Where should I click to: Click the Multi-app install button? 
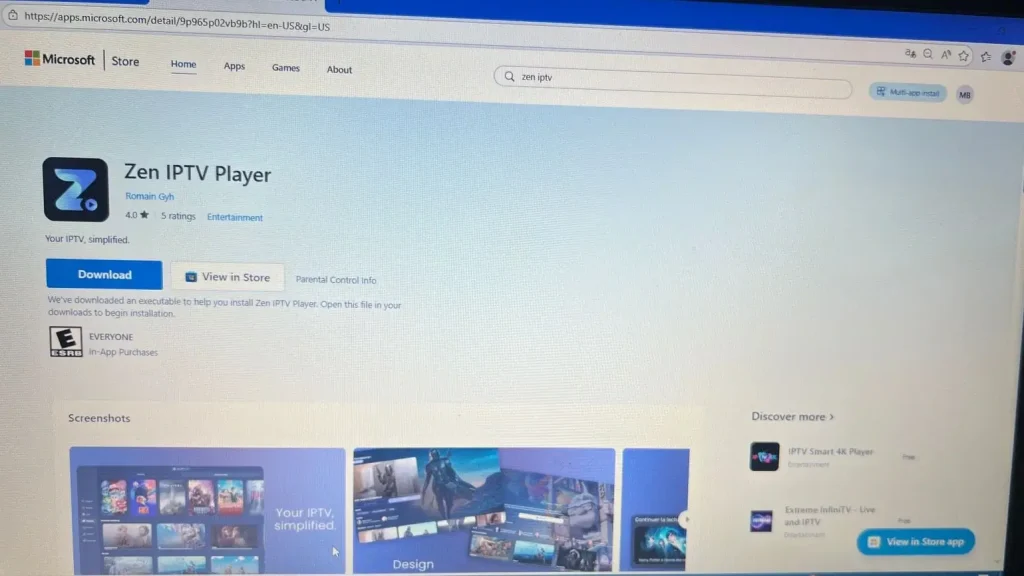point(908,92)
